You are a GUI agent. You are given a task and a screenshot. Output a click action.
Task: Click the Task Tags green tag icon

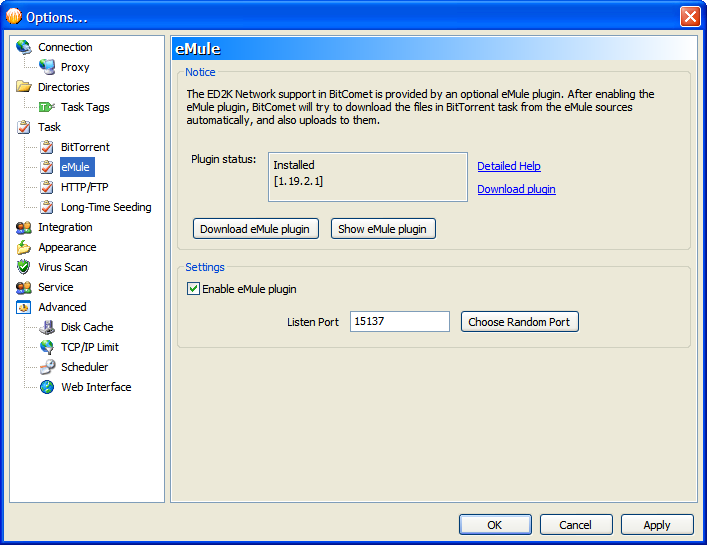click(47, 107)
